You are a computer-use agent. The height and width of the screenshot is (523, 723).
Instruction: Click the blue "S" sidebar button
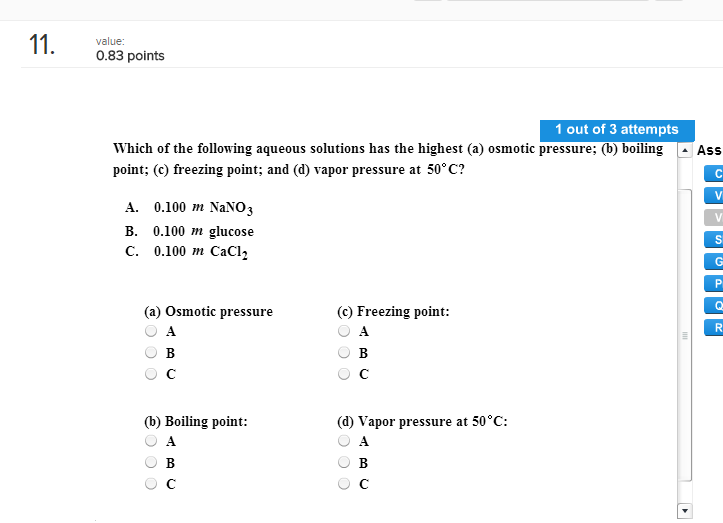pos(715,240)
